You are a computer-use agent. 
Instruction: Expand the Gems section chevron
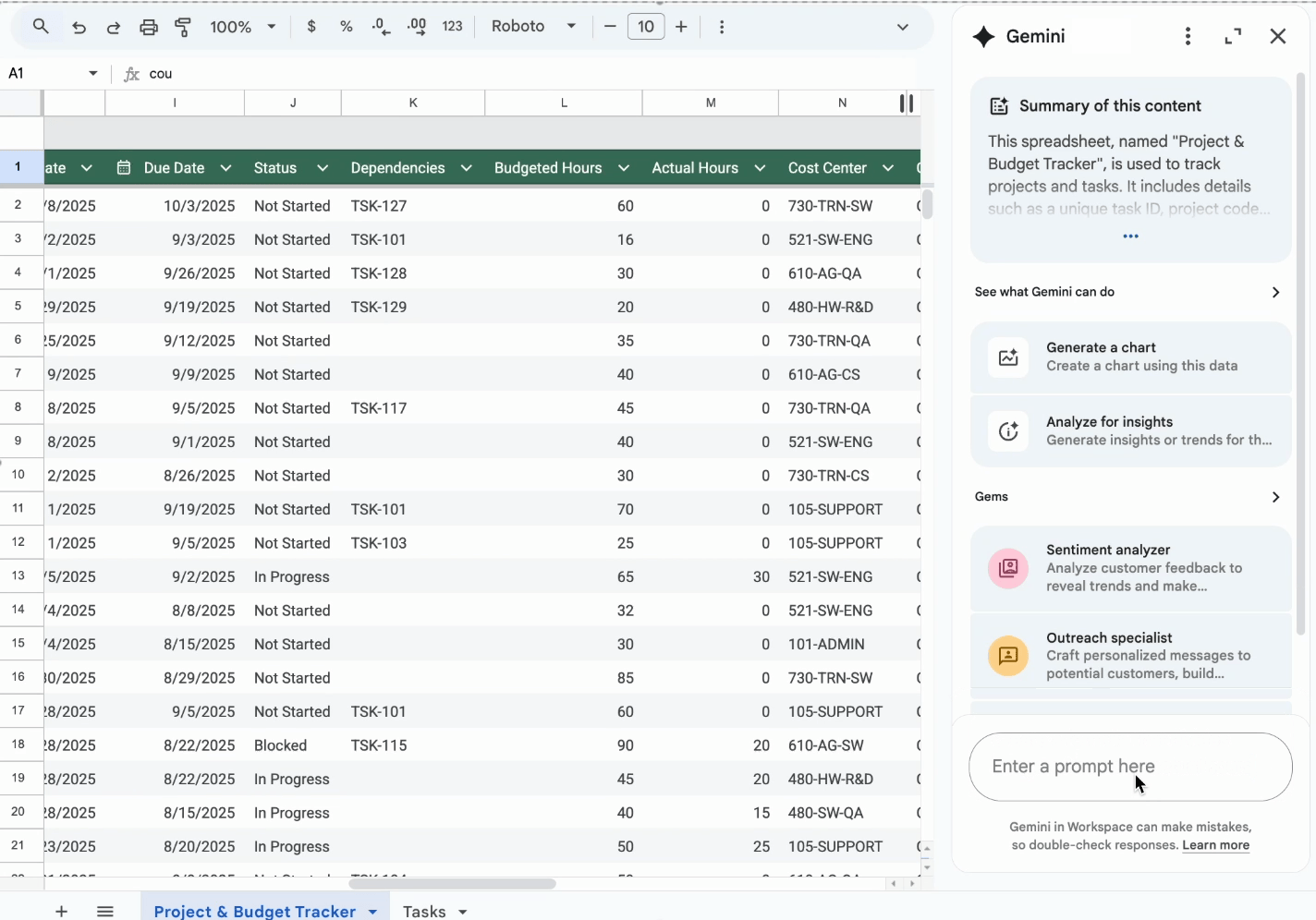click(x=1276, y=496)
